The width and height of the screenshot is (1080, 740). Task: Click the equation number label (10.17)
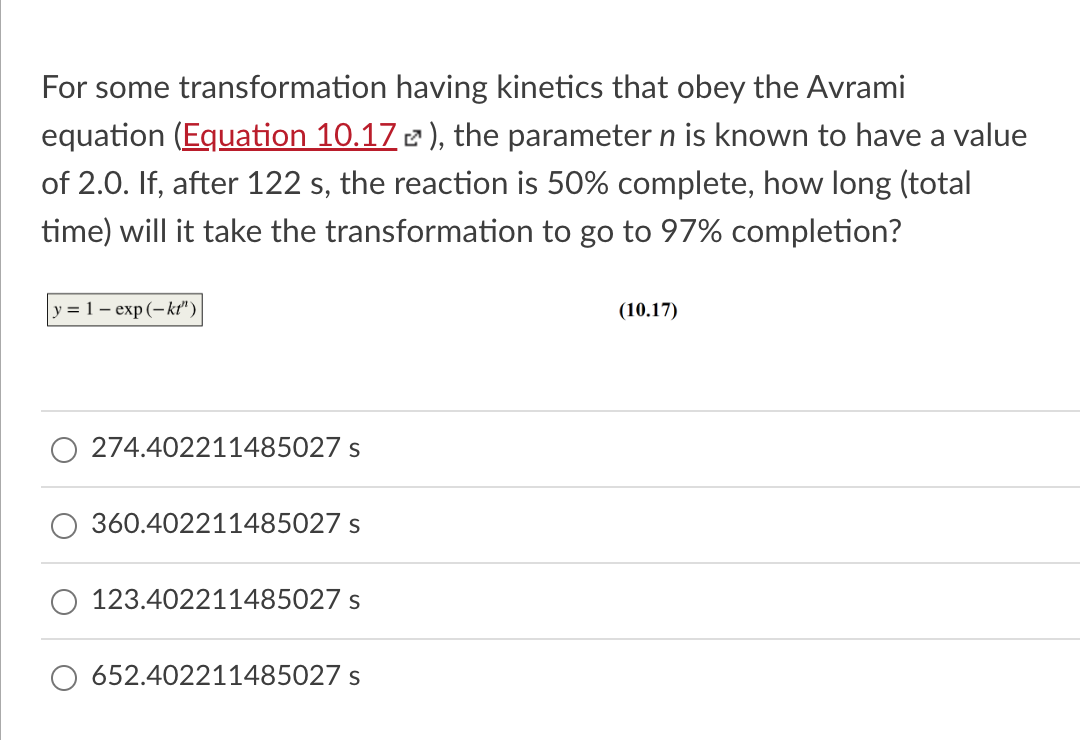pos(648,310)
